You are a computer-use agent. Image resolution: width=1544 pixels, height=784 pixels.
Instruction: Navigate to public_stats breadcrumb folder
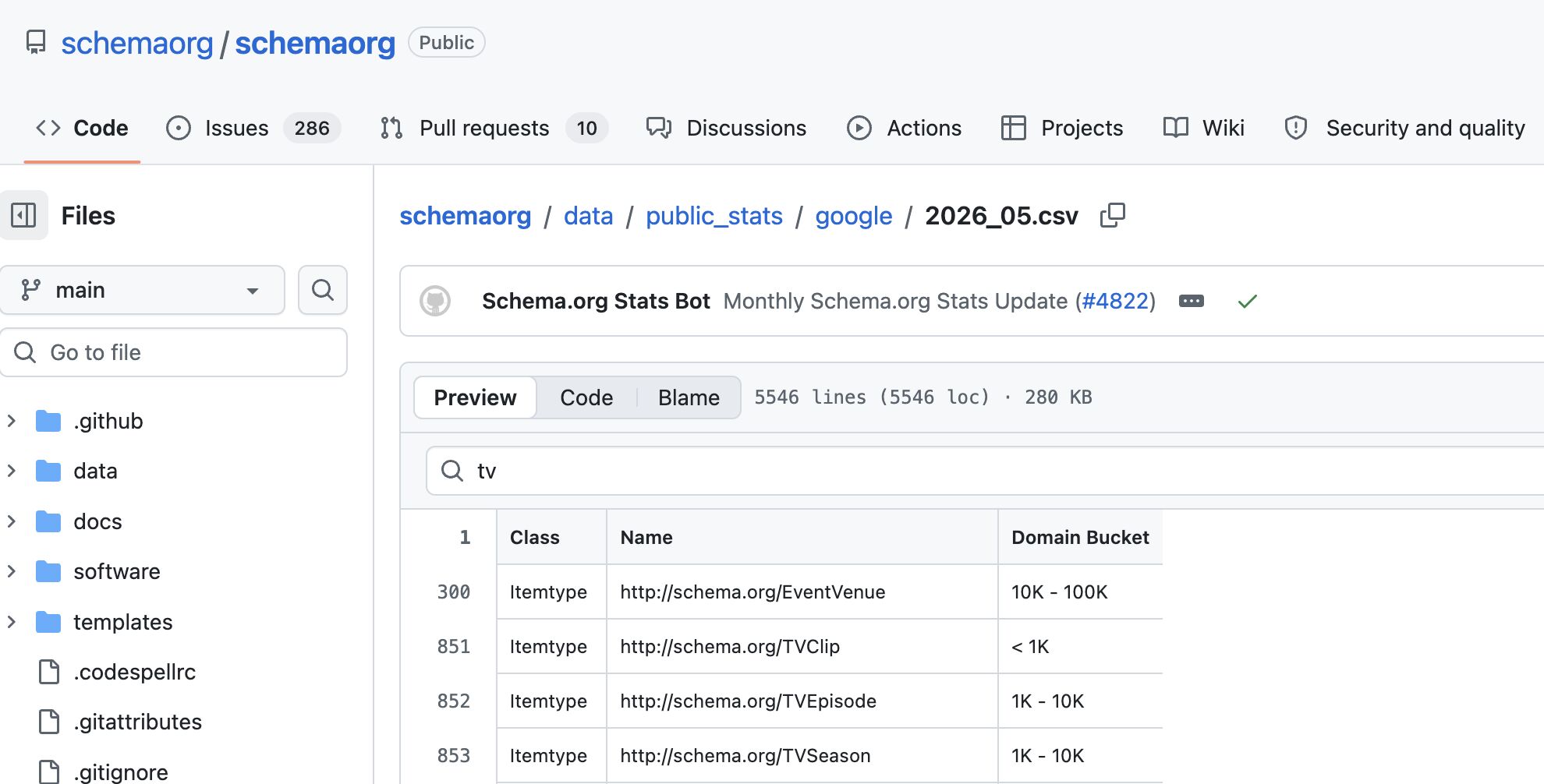point(714,216)
